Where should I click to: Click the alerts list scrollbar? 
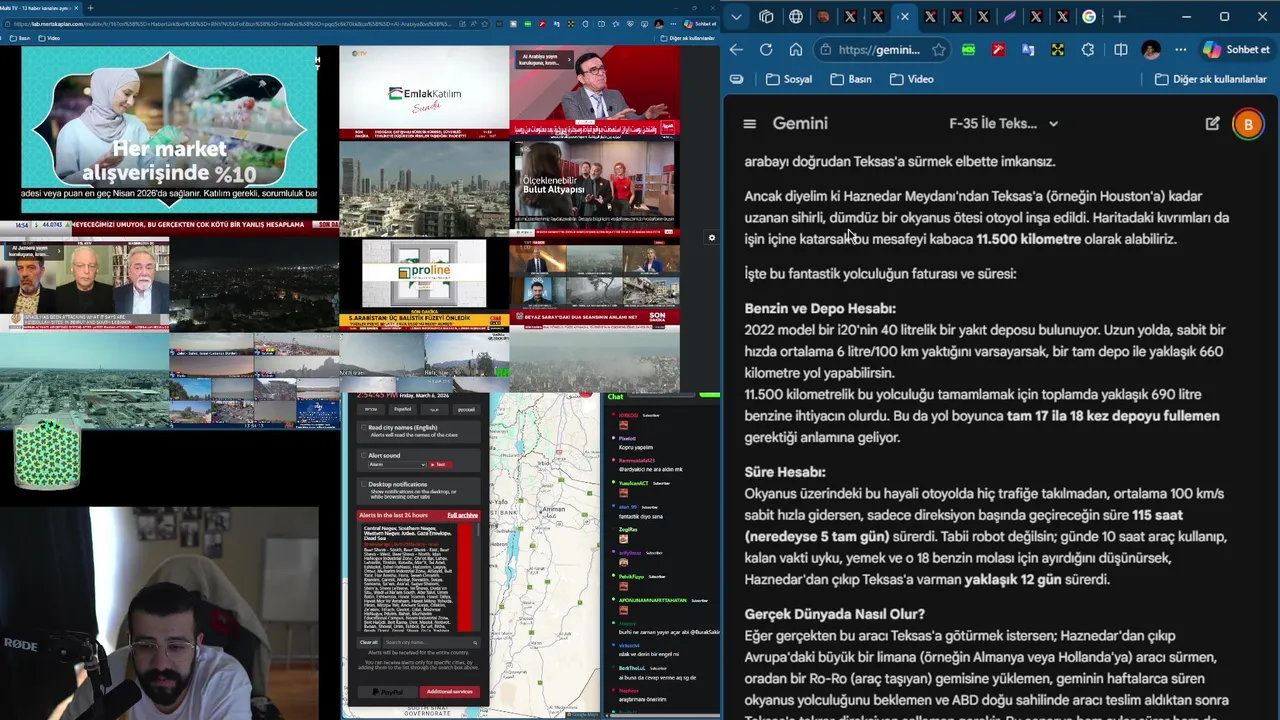pyautogui.click(x=478, y=530)
